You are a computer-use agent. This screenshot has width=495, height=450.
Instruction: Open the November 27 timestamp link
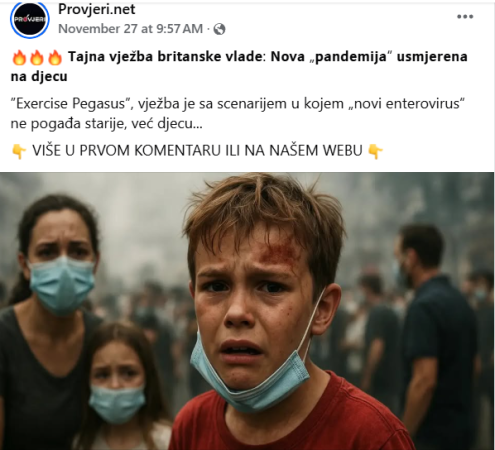coord(130,29)
